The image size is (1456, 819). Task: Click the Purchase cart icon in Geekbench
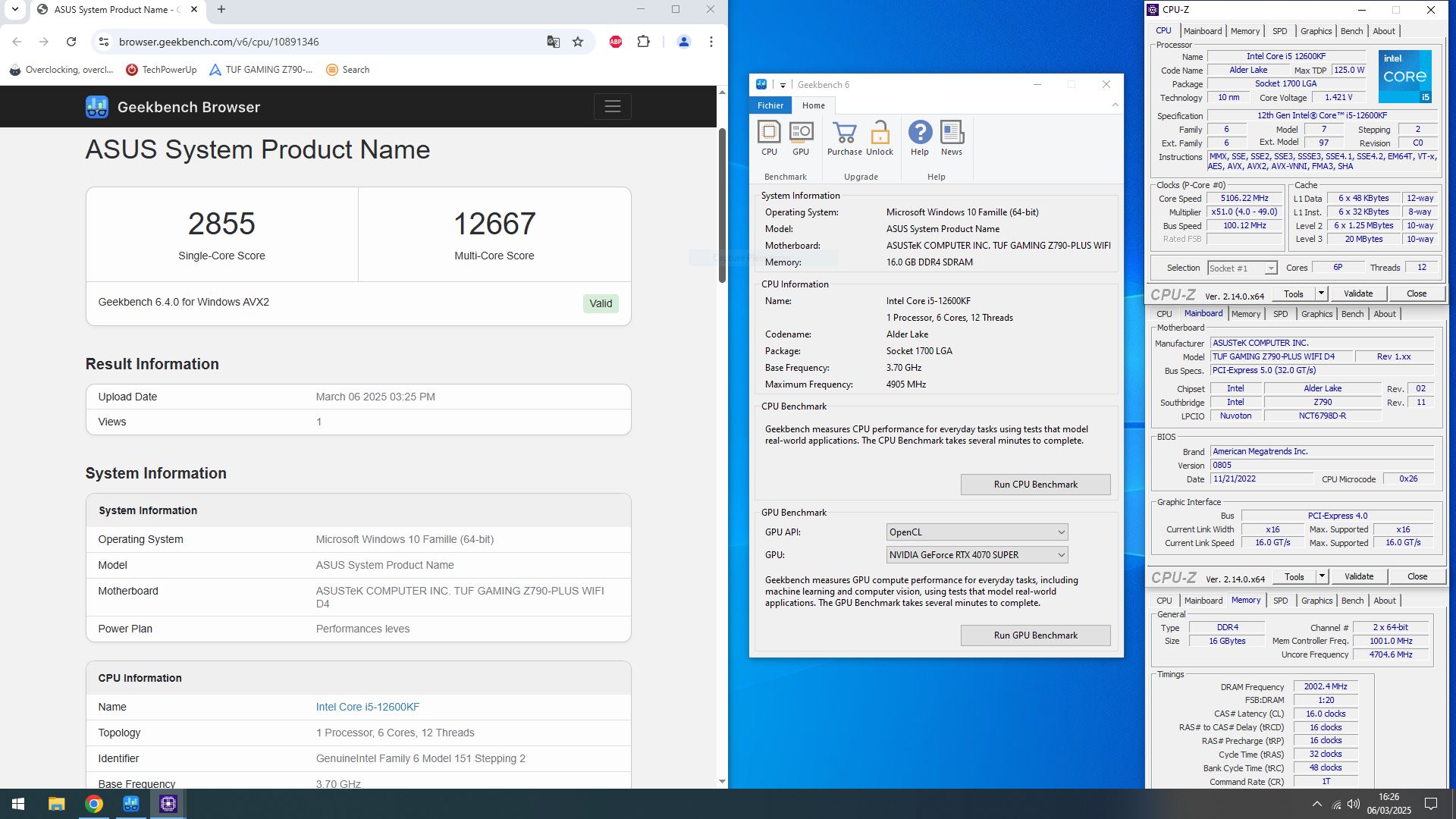click(844, 139)
